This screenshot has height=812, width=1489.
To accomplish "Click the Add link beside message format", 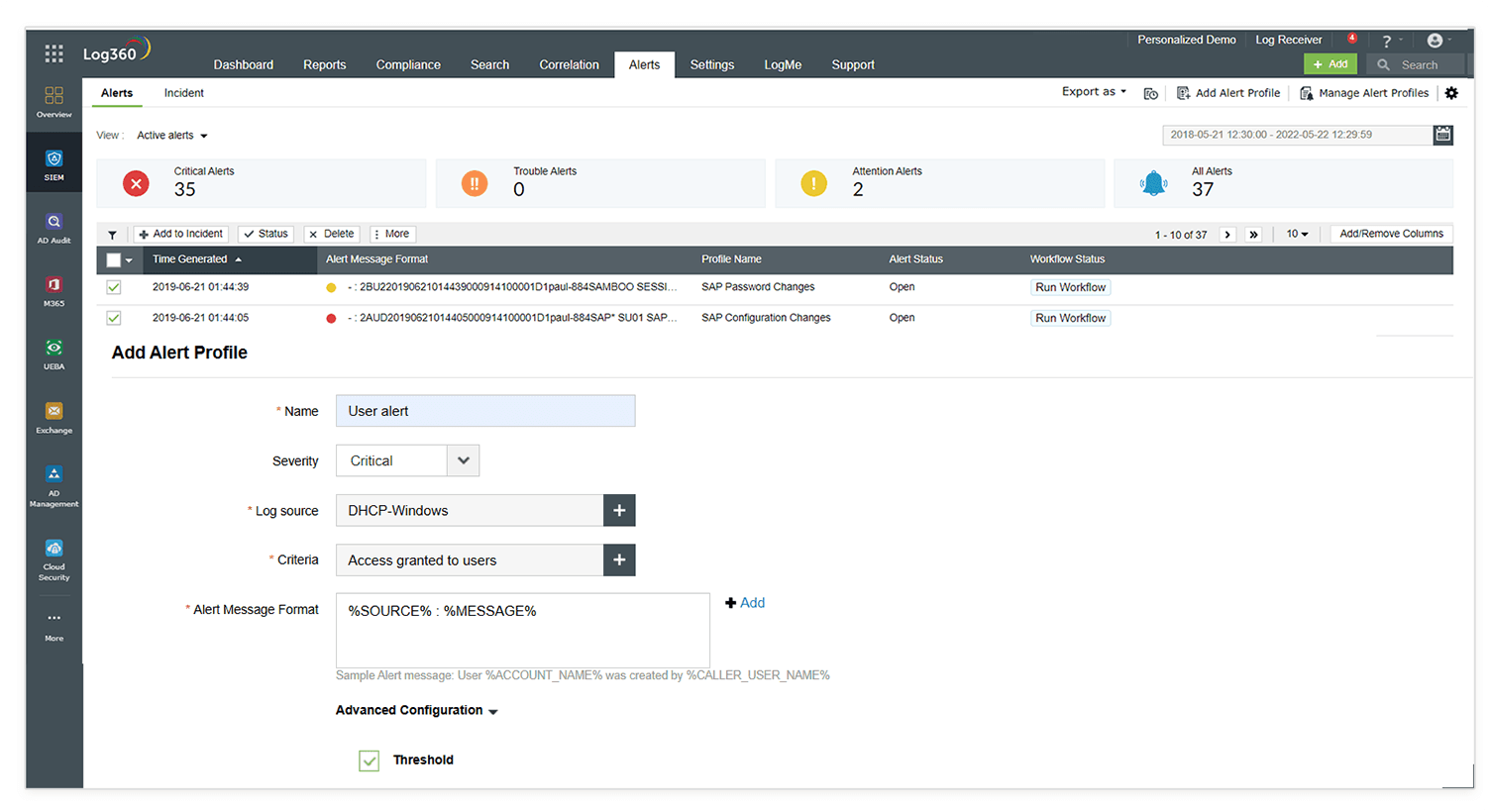I will (745, 603).
